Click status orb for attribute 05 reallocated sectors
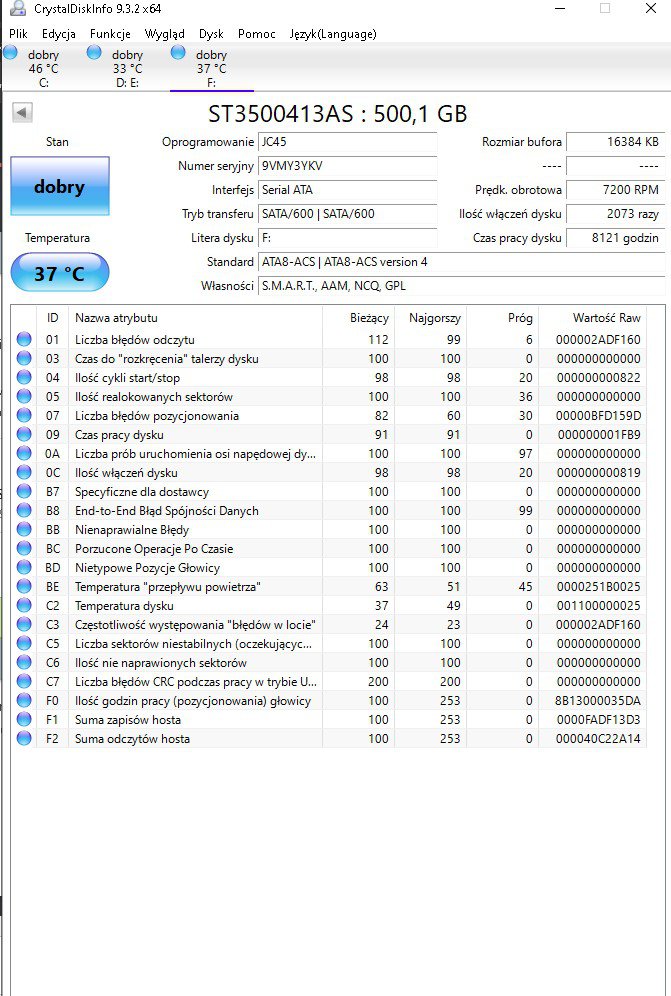The height and width of the screenshot is (996, 671). coord(24,396)
